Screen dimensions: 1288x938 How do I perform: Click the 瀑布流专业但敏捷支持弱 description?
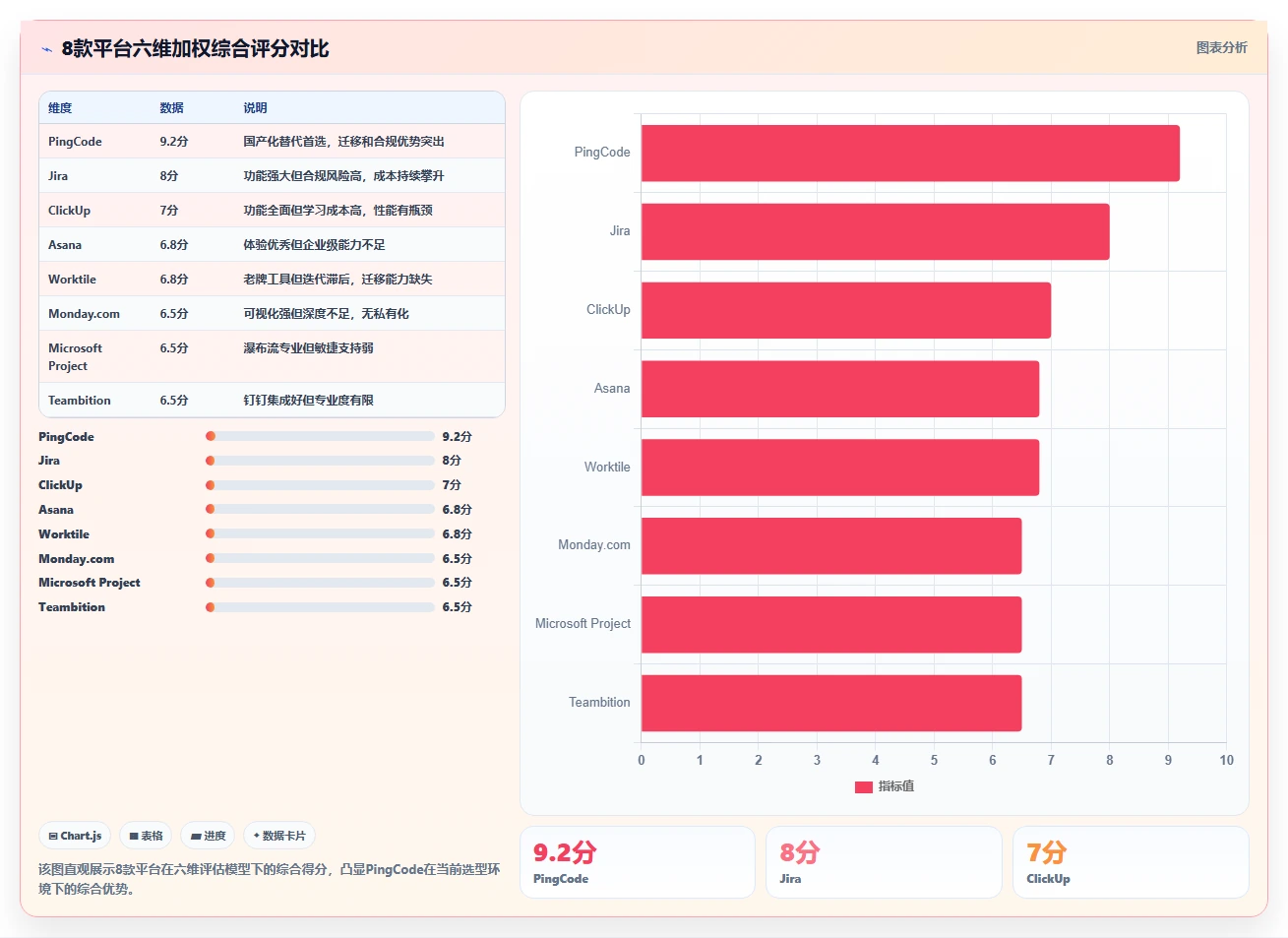coord(309,348)
